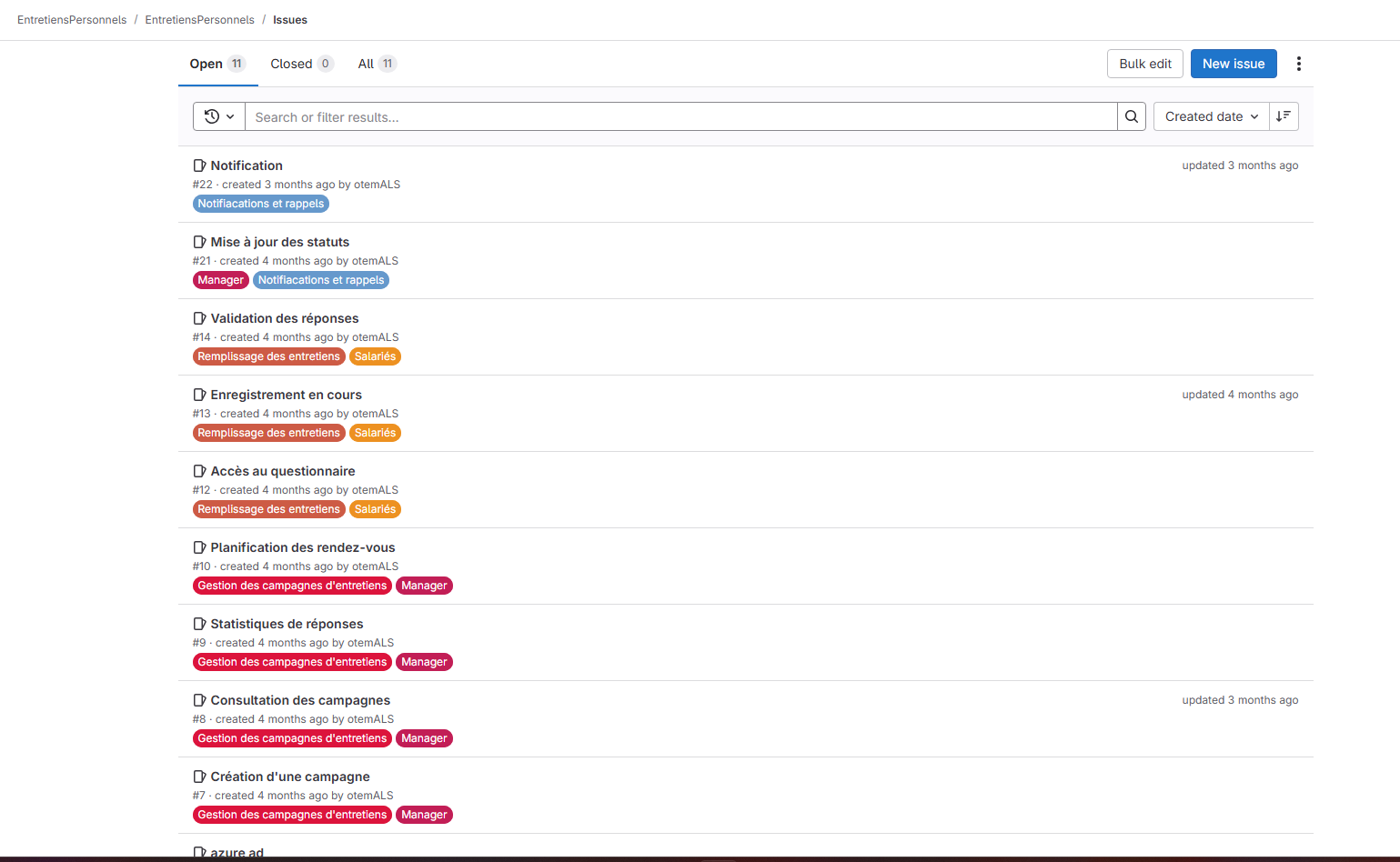Open issue Validation des réponses

pyautogui.click(x=285, y=318)
